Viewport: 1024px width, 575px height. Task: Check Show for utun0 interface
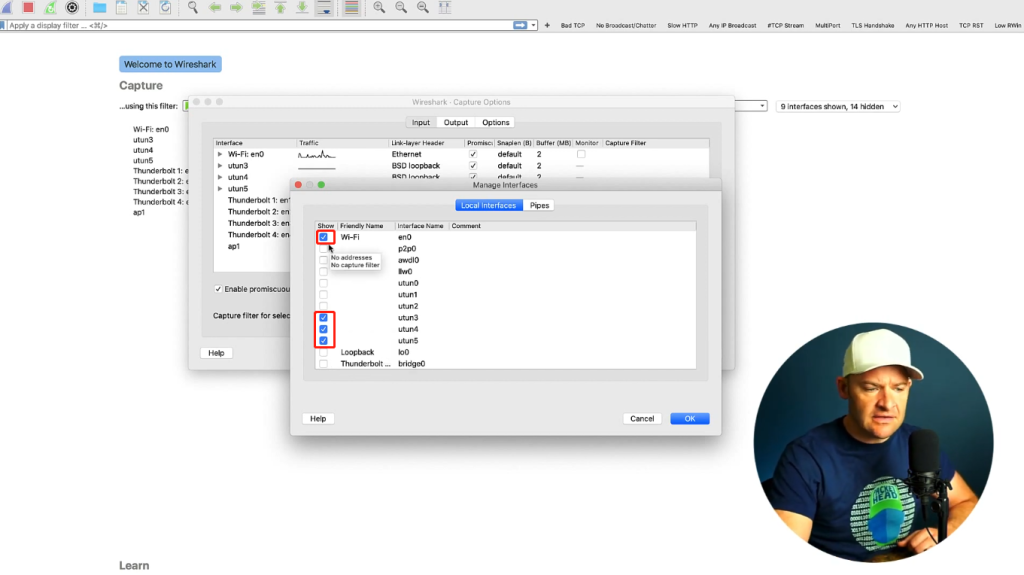(323, 283)
